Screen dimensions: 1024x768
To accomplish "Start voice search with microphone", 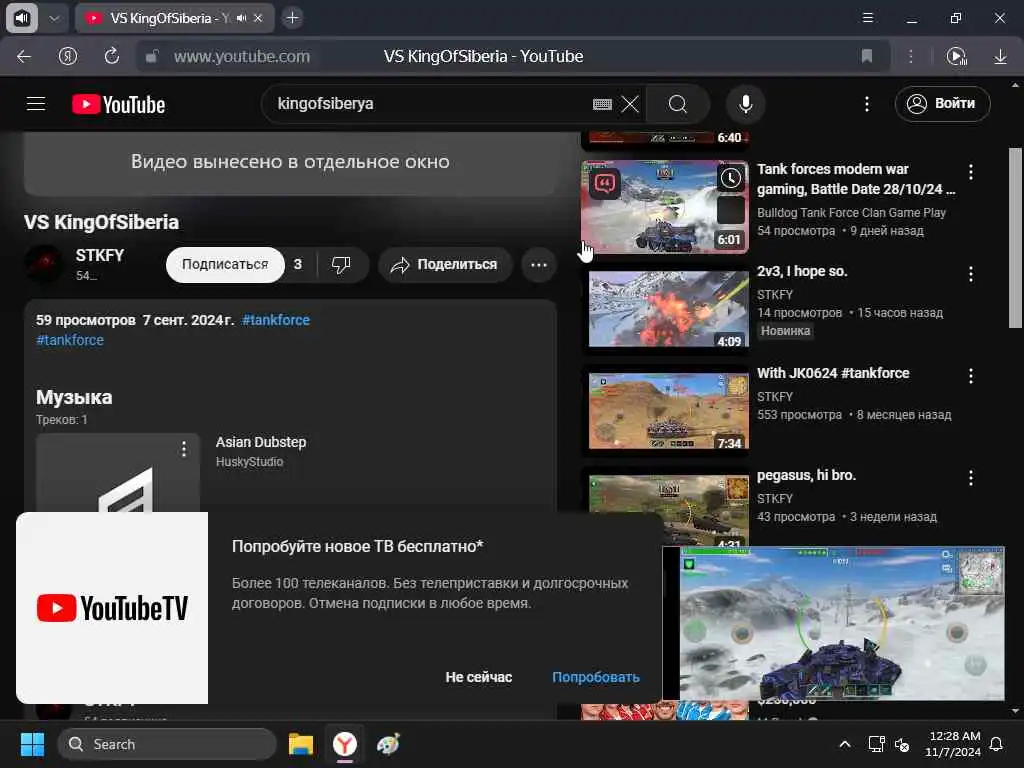I will [x=745, y=104].
